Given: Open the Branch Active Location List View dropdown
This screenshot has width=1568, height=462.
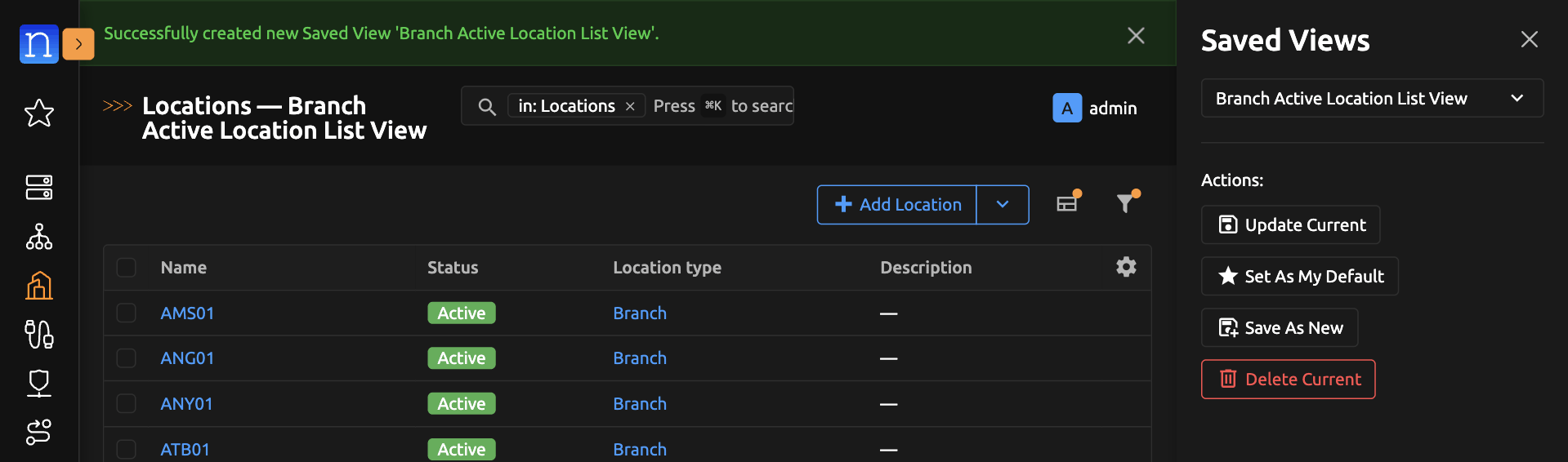Looking at the screenshot, I should click(1371, 99).
